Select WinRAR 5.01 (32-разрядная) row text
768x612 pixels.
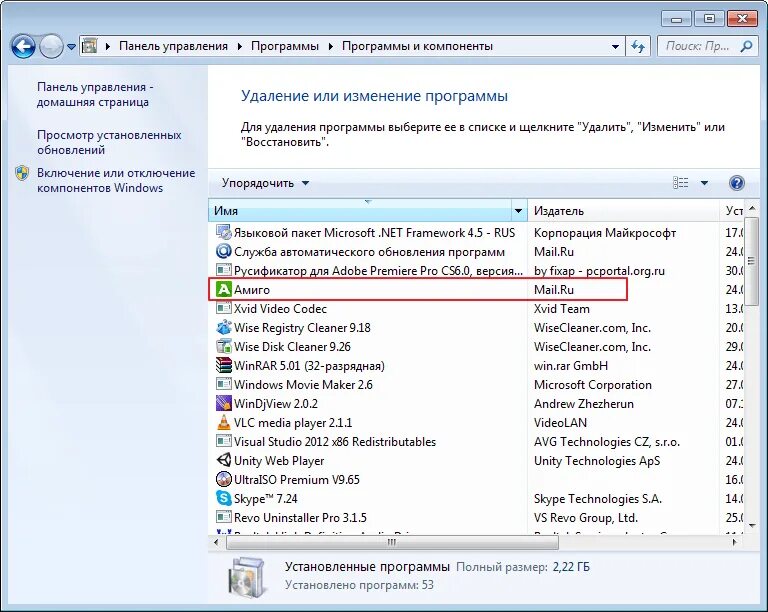(x=309, y=366)
